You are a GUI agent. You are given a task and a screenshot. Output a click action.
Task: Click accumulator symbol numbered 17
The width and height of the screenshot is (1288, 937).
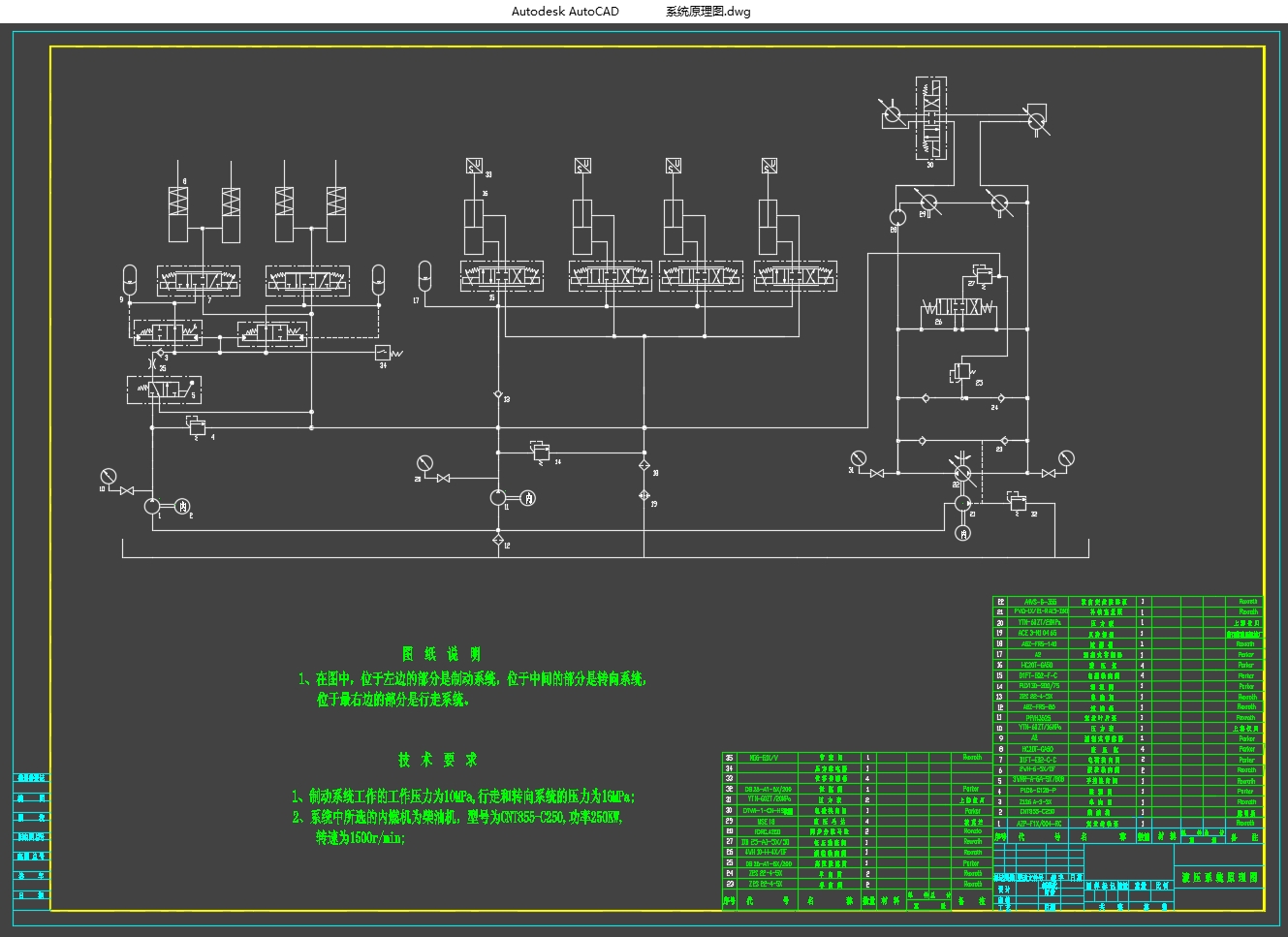pyautogui.click(x=424, y=274)
